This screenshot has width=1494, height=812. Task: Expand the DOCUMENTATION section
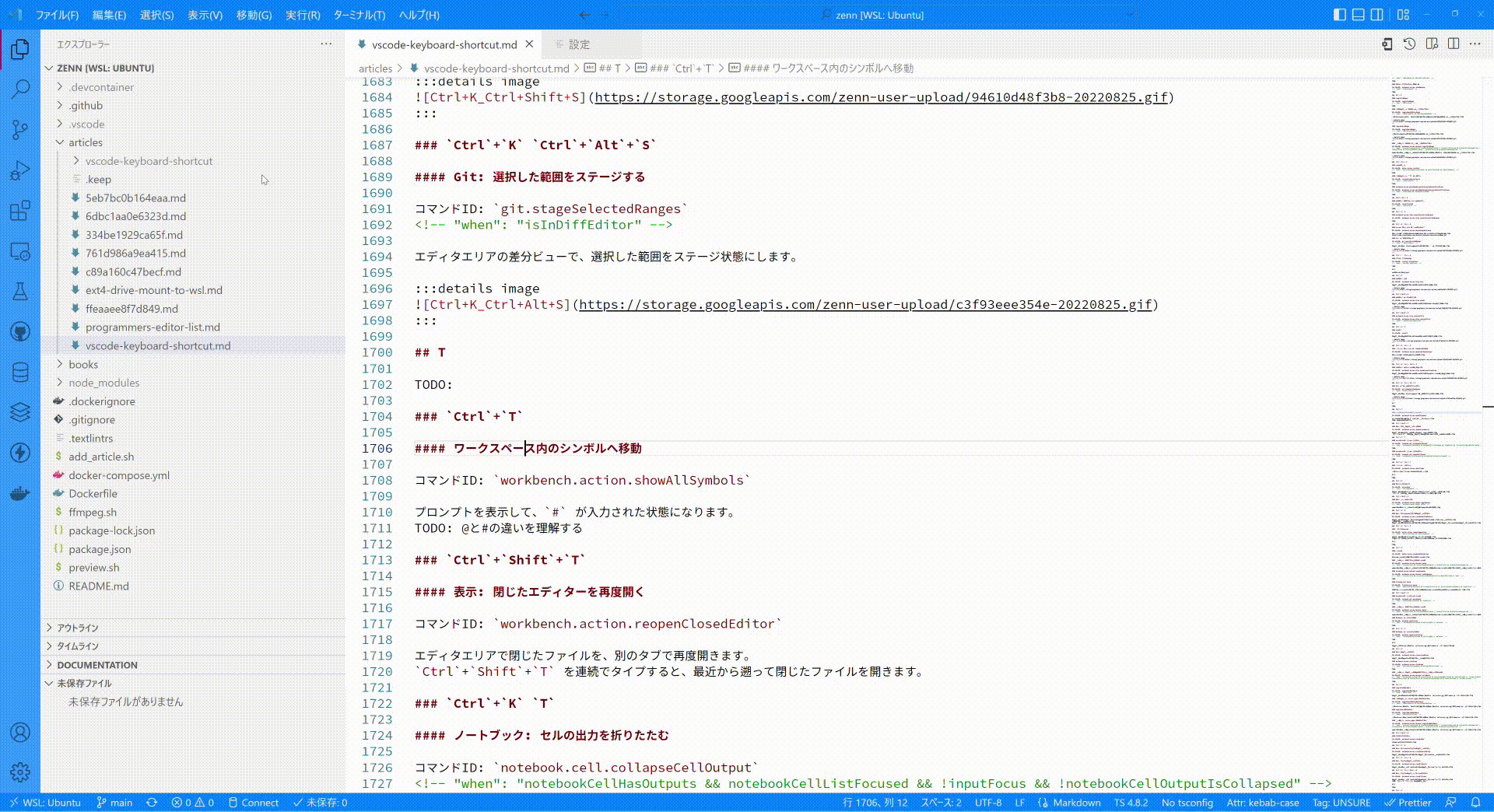click(193, 665)
